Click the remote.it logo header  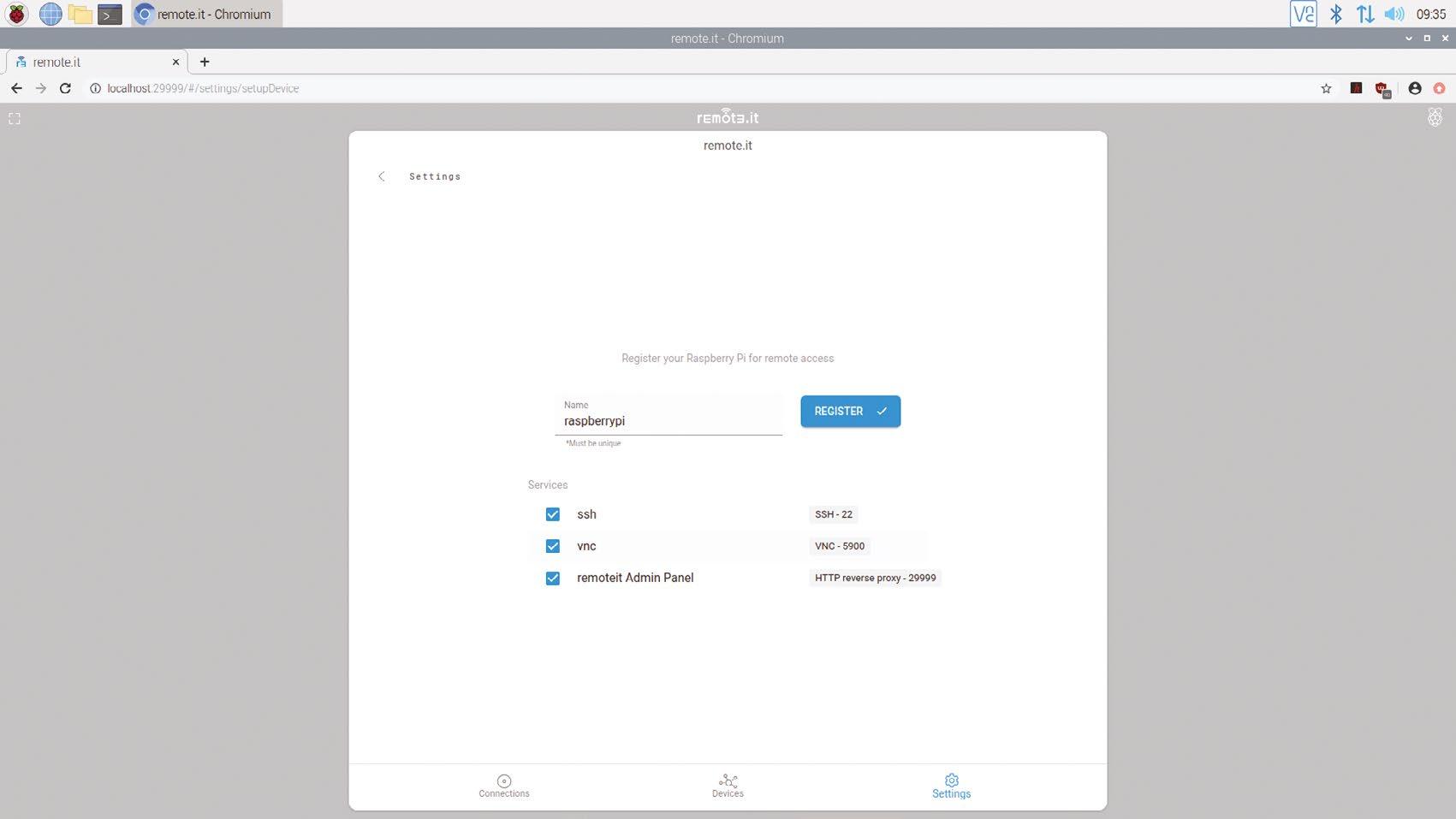pyautogui.click(x=728, y=117)
